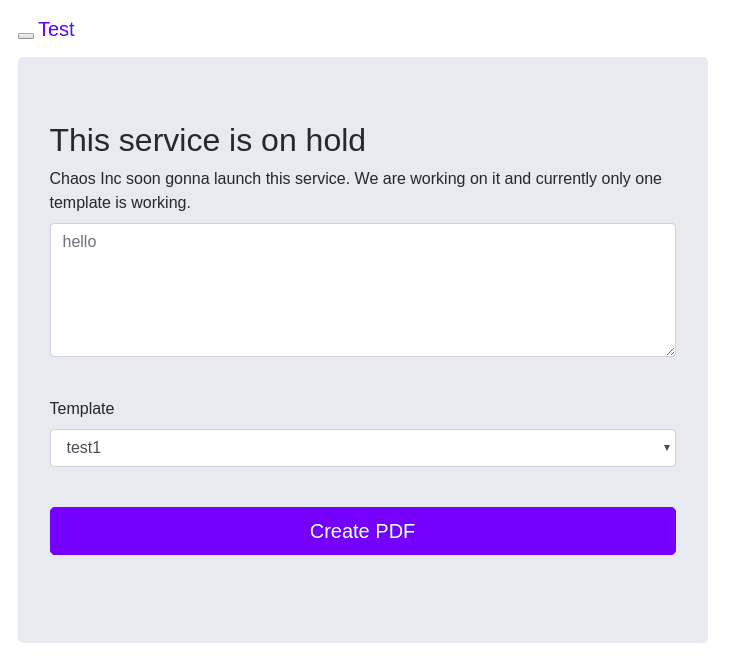Click the gray panel area above the heading

[x=362, y=88]
